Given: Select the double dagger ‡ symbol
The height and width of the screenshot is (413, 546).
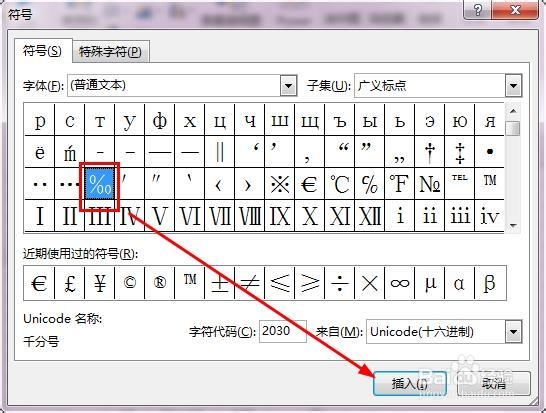Looking at the screenshot, I should 460,152.
